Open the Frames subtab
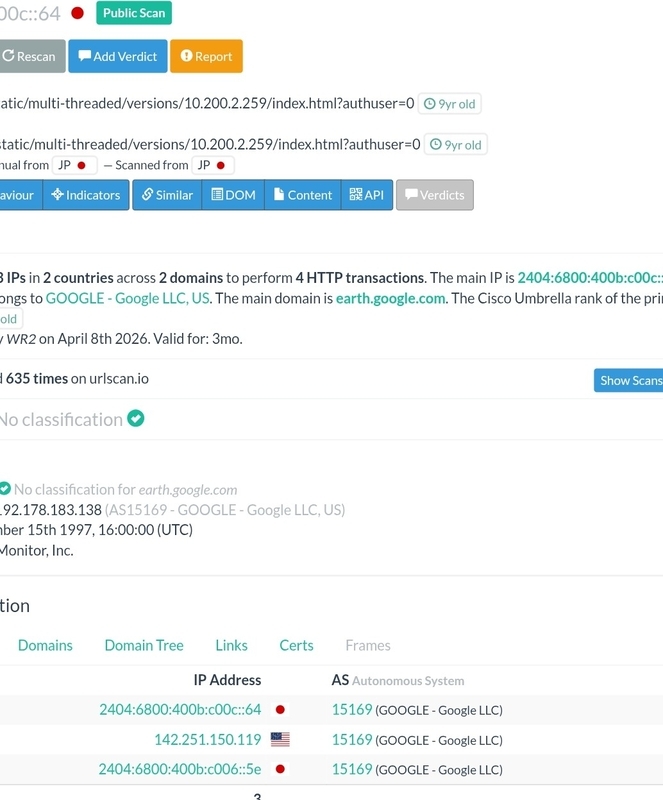 (x=368, y=645)
